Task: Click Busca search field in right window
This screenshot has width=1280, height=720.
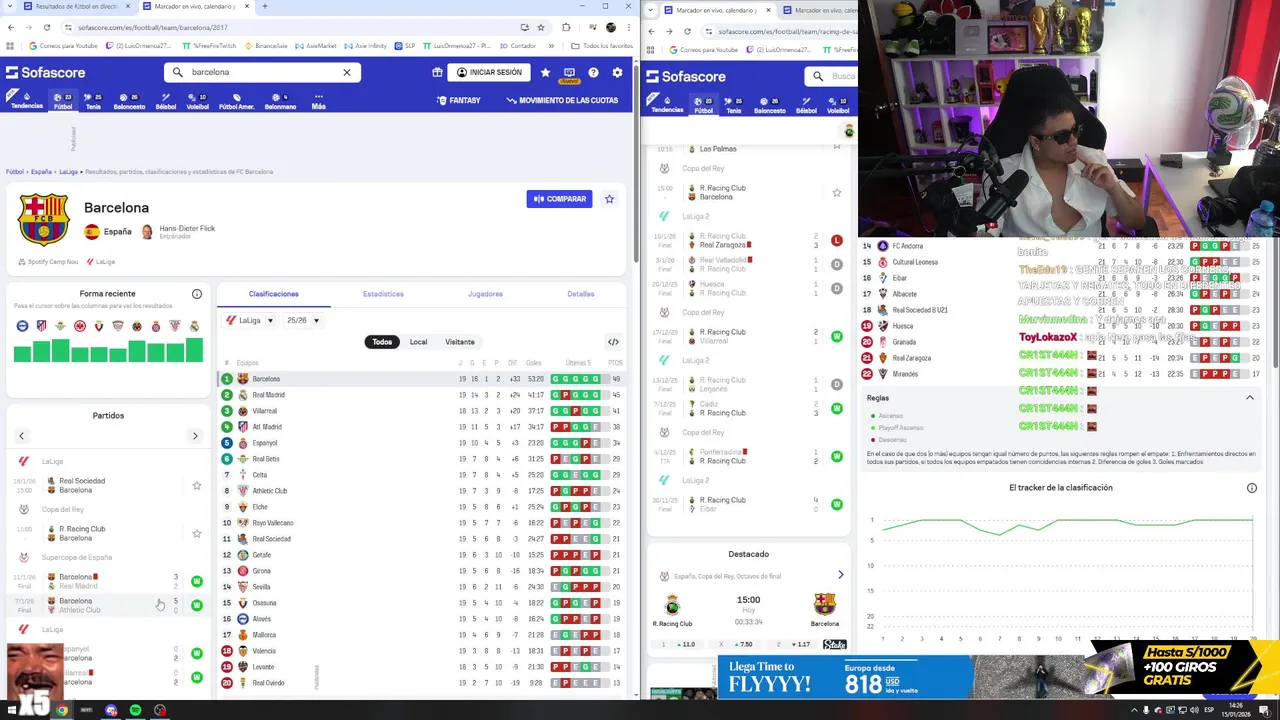Action: pos(831,76)
